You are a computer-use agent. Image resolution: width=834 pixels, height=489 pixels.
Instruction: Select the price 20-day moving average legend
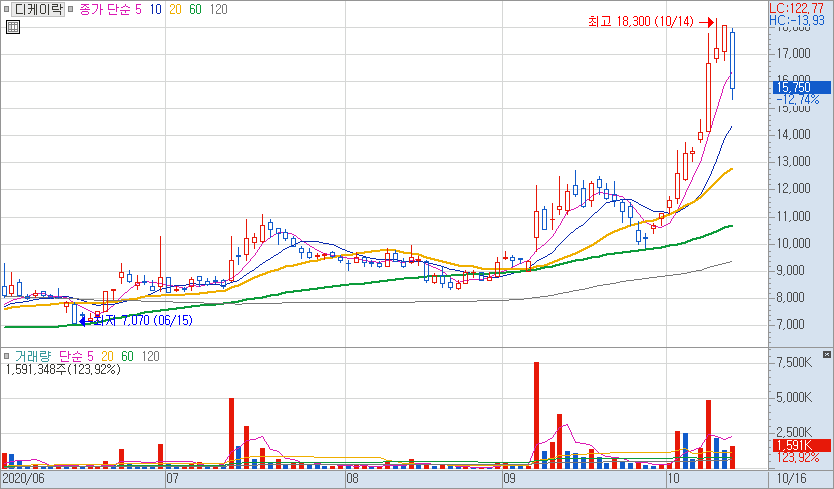tap(176, 9)
